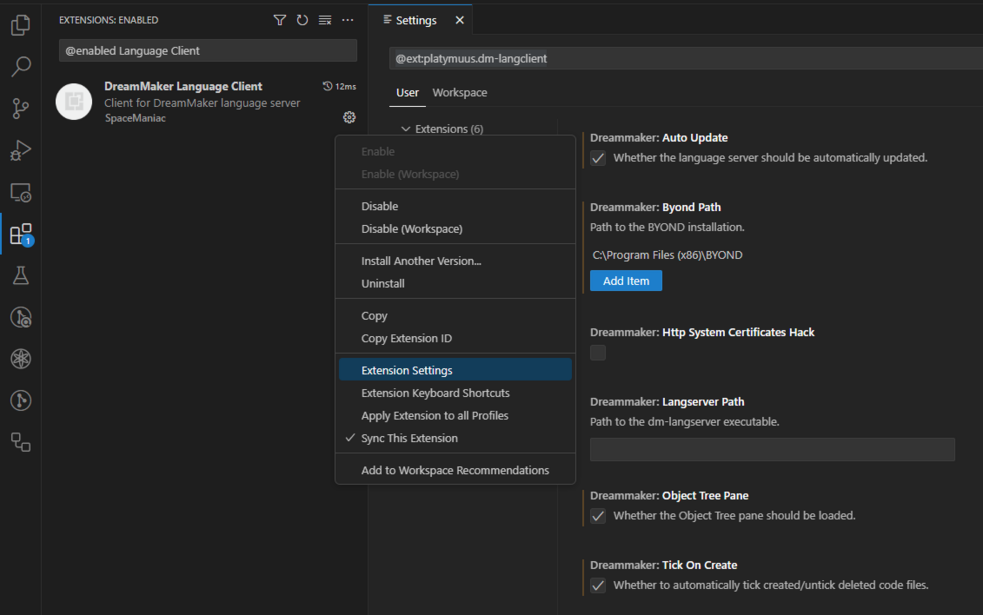Click the filter extensions funnel icon
983x615 pixels.
[280, 20]
